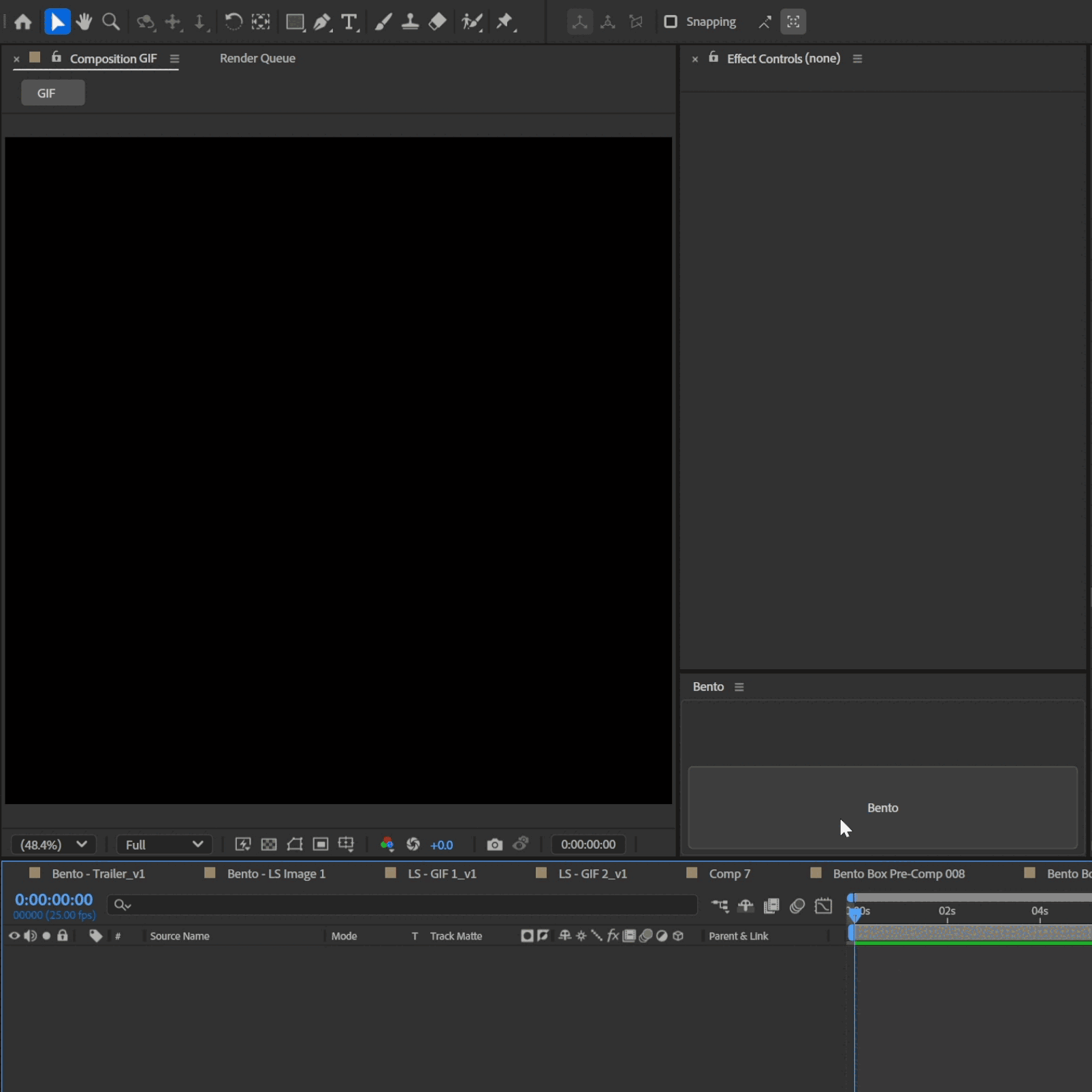
Task: Select the Dolly camera tool
Action: [x=200, y=22]
